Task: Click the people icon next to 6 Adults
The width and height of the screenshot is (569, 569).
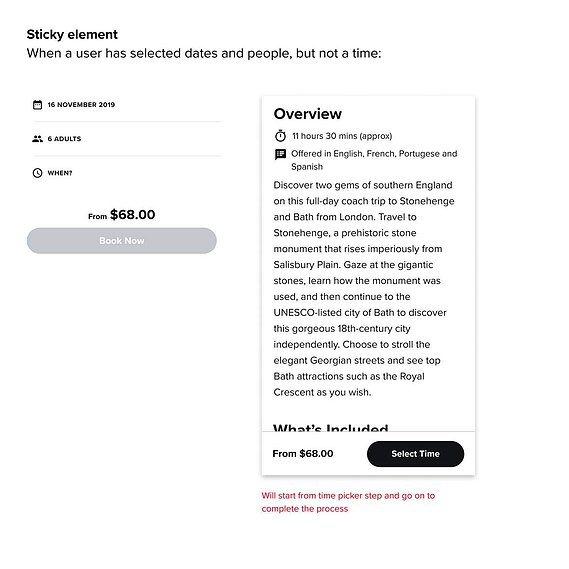Action: pyautogui.click(x=37, y=139)
